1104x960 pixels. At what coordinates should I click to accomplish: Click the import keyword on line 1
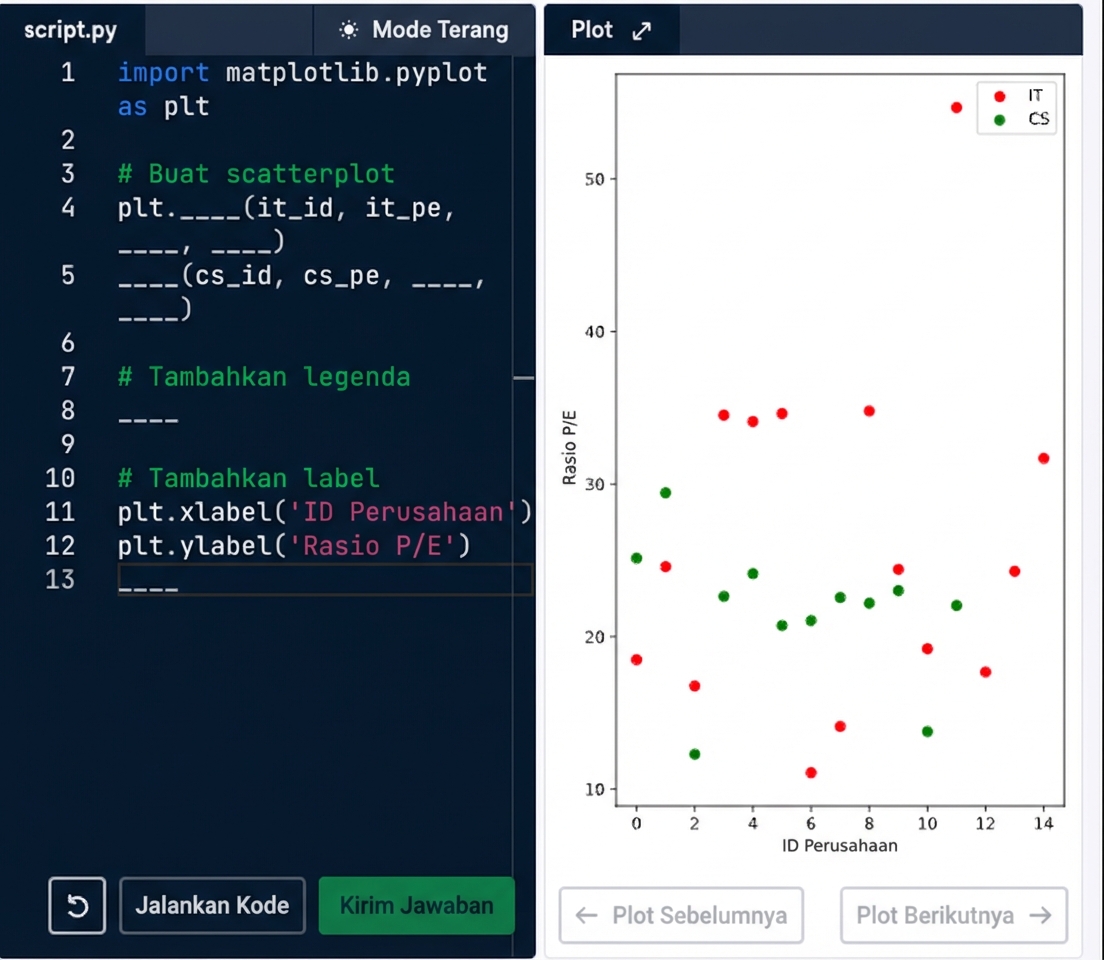pyautogui.click(x=163, y=73)
